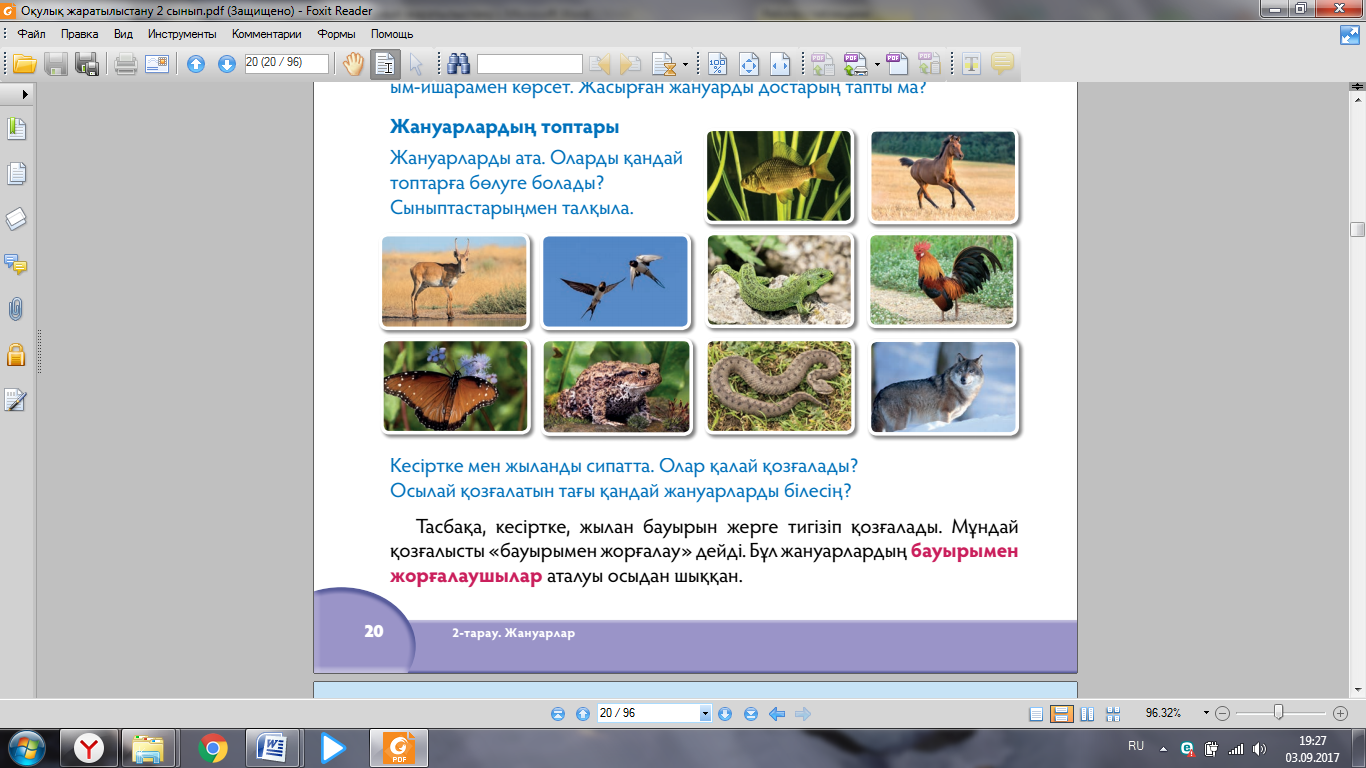Viewport: 1366px width, 768px height.
Task: Expand the search options dropdown arrow
Action: (685, 64)
